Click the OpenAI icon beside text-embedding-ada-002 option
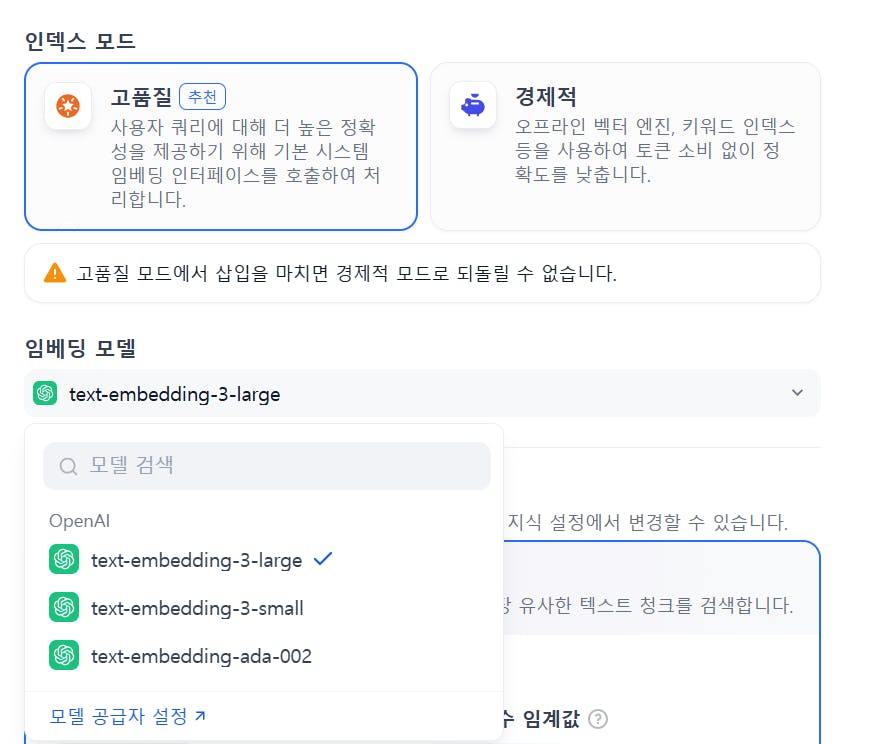Image resolution: width=893 pixels, height=744 pixels. point(64,656)
